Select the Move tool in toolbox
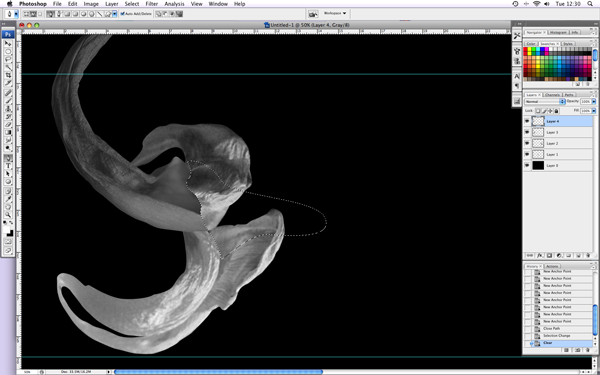 tap(8, 43)
